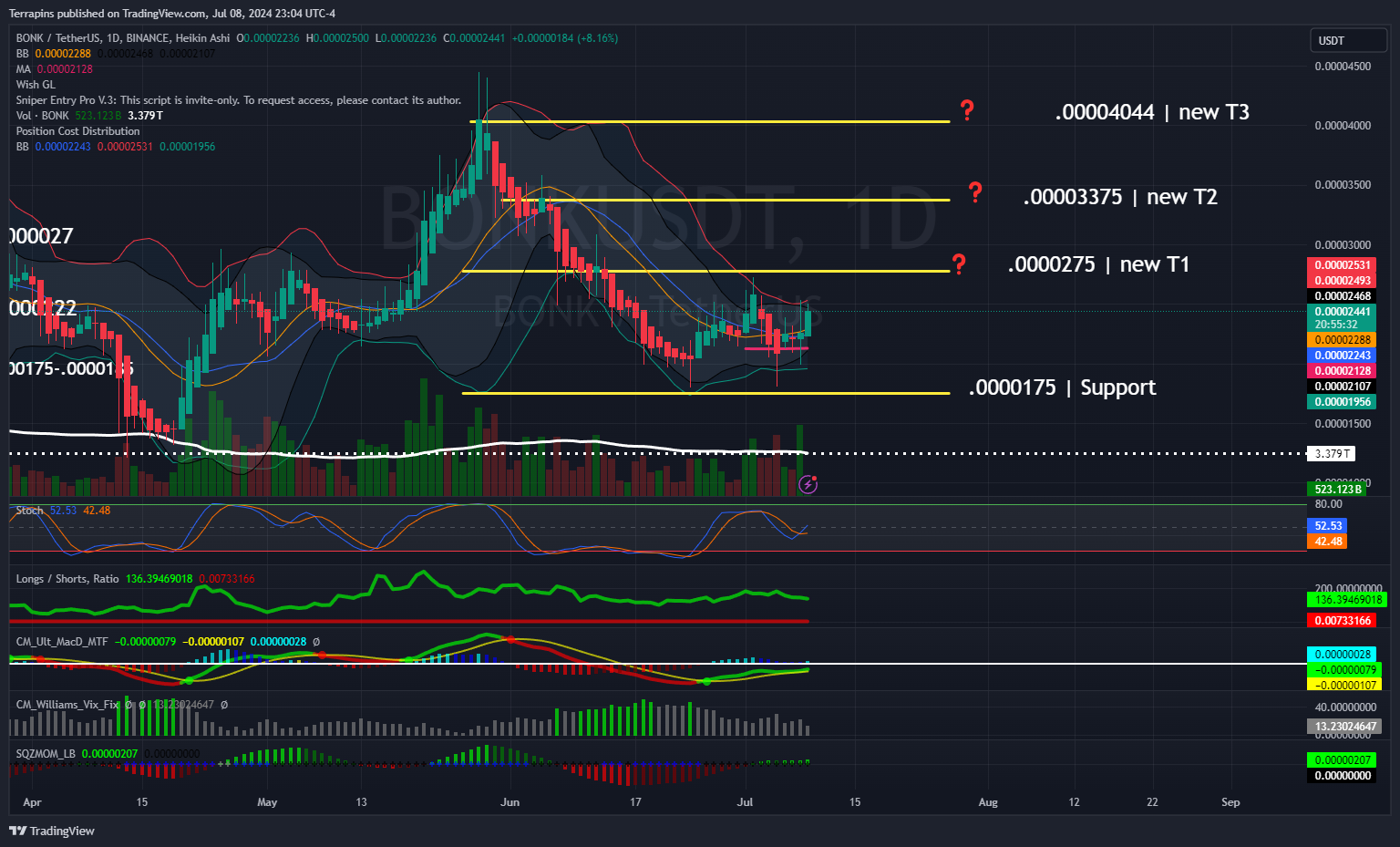Click the '.0000175 | Support' annotation
The image size is (1400, 847).
pos(1062,387)
